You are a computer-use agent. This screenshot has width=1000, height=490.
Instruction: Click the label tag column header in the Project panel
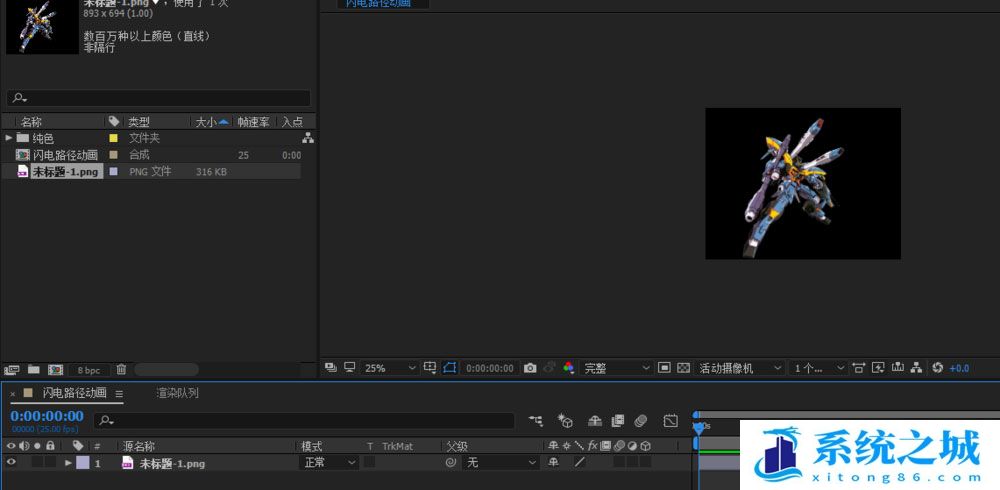point(114,121)
